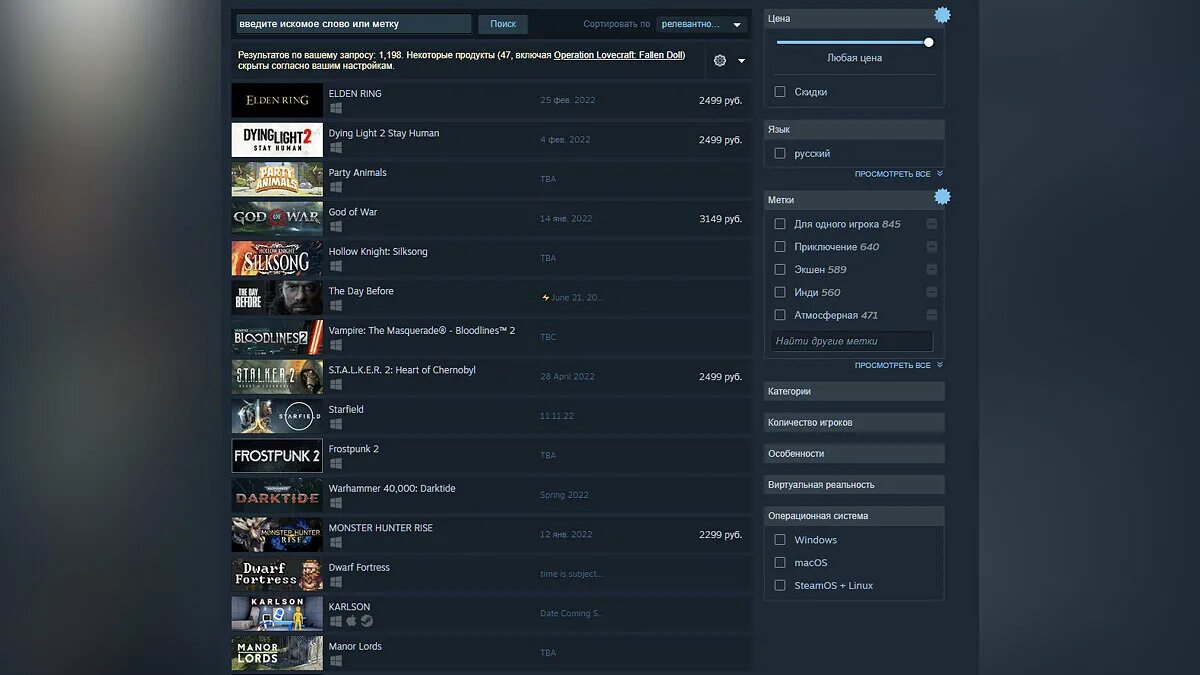Expand the Категории filter section
The height and width of the screenshot is (675, 1200).
pos(854,392)
